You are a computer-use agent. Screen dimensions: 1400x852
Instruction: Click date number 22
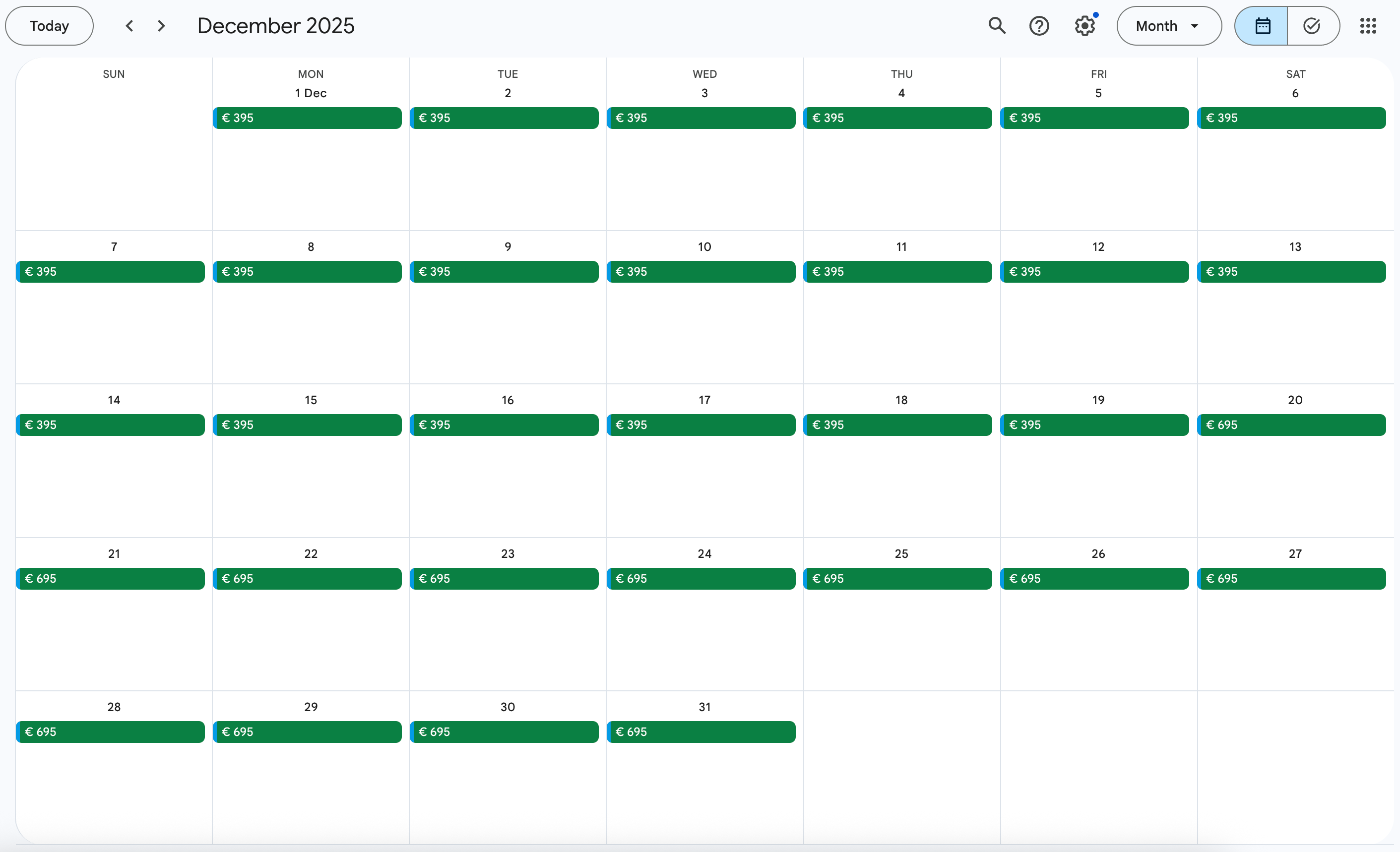[x=311, y=554]
